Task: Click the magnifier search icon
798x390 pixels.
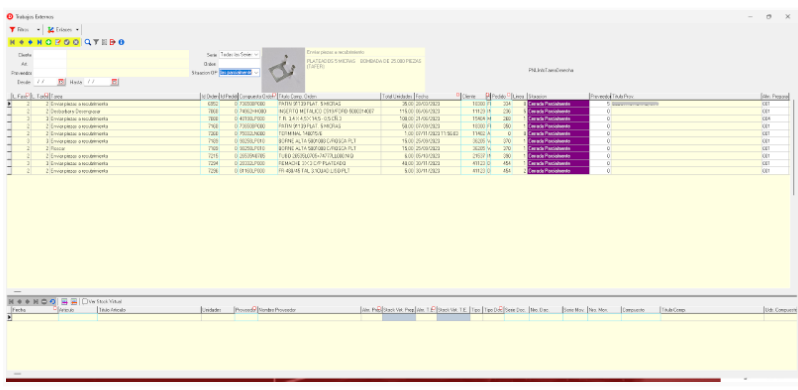Action: (x=88, y=42)
